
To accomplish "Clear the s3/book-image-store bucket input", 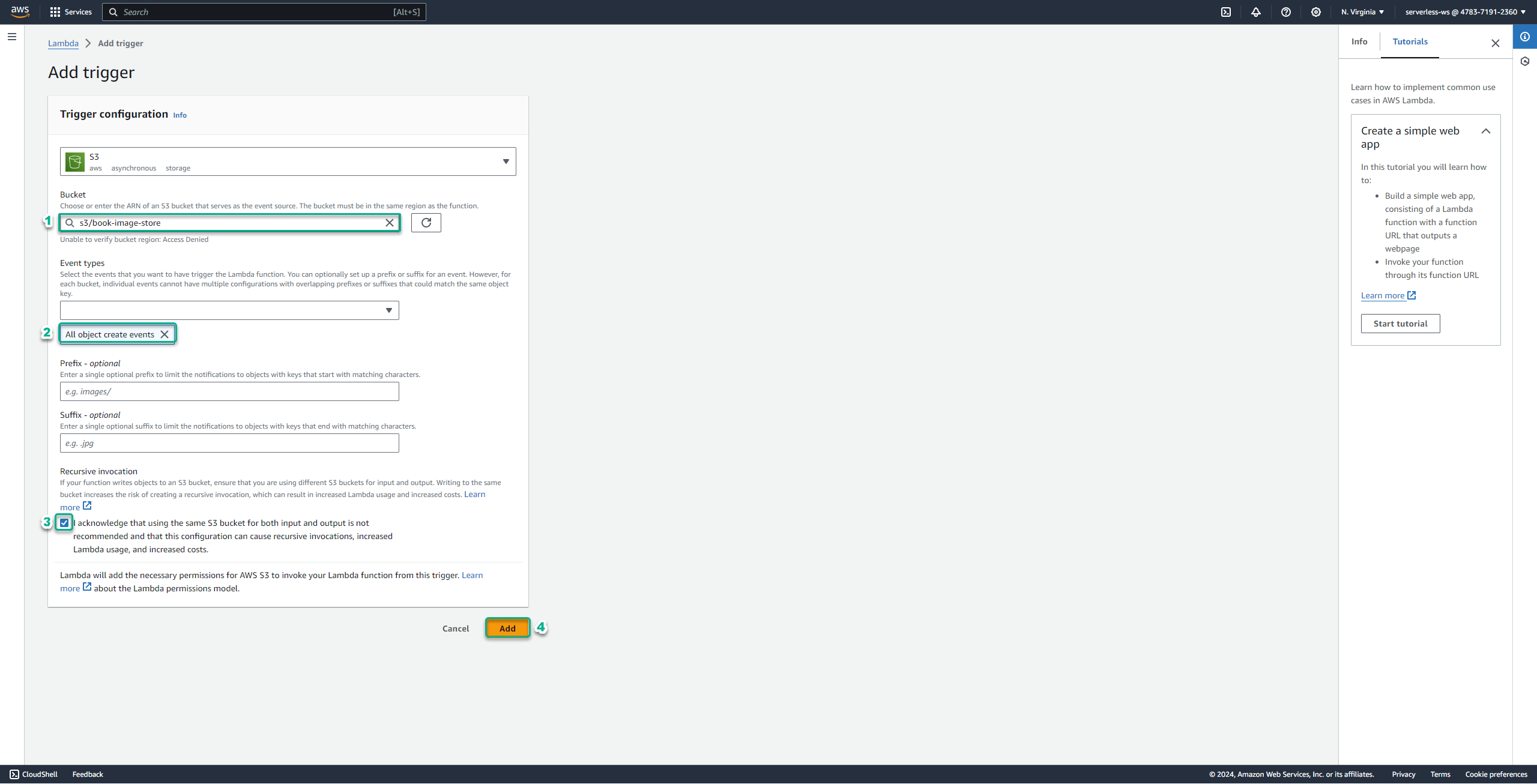I will tap(389, 222).
